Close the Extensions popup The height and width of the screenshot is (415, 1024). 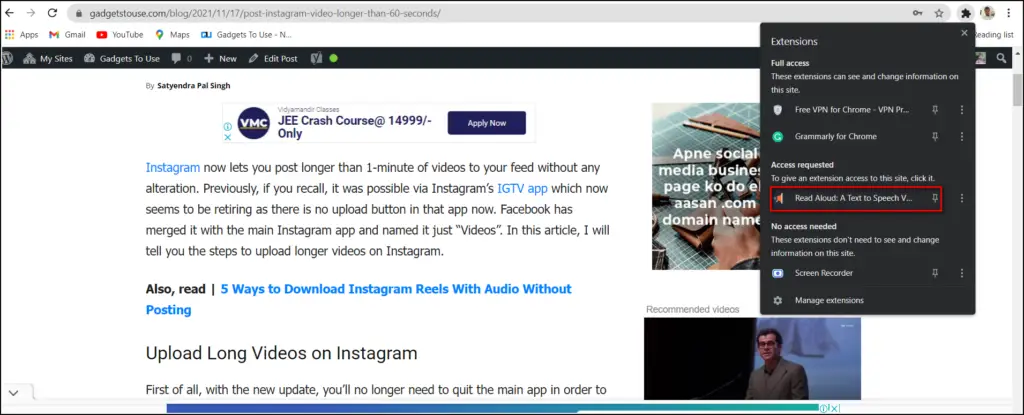pyautogui.click(x=964, y=33)
